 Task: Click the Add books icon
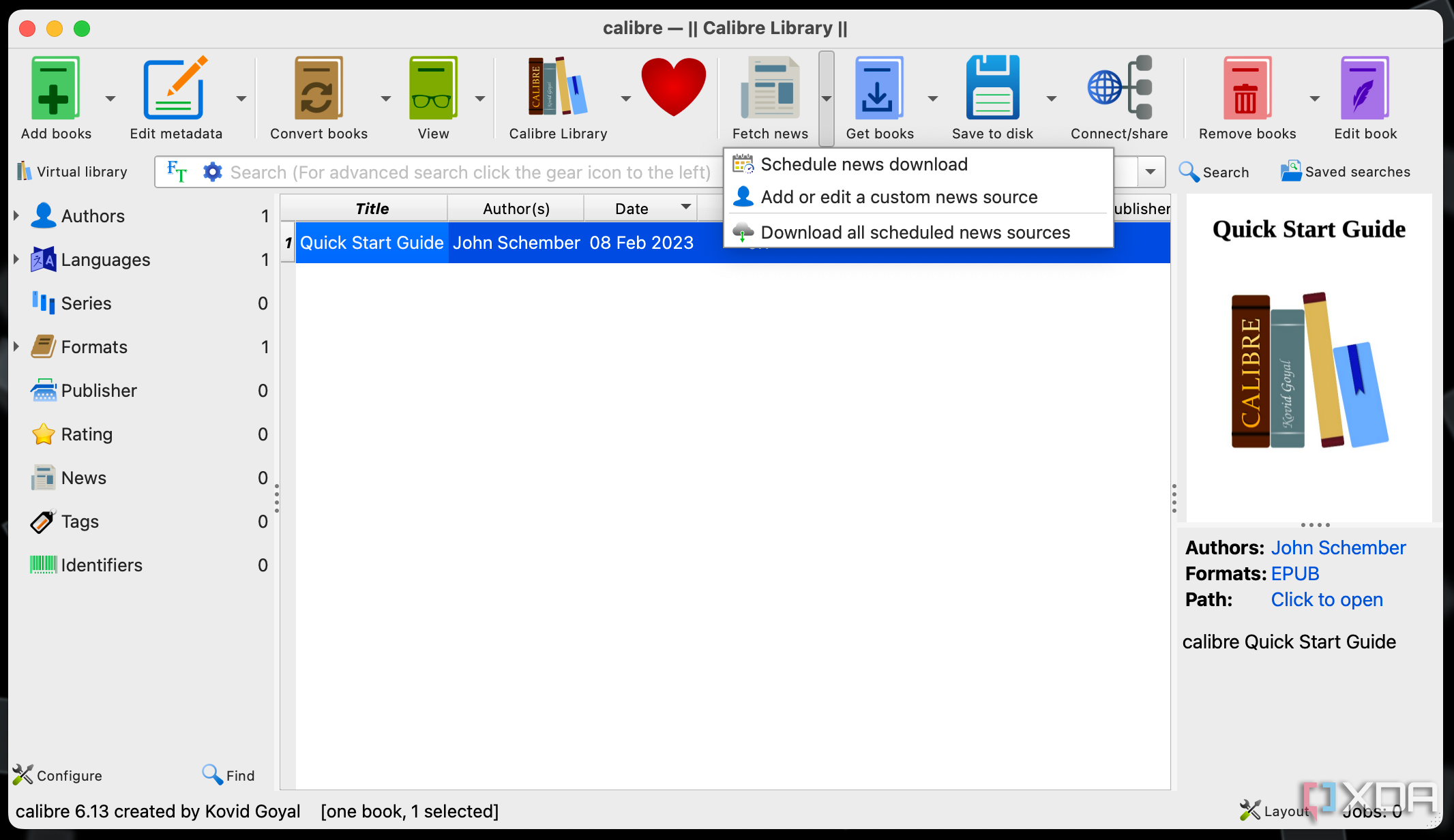pos(55,89)
